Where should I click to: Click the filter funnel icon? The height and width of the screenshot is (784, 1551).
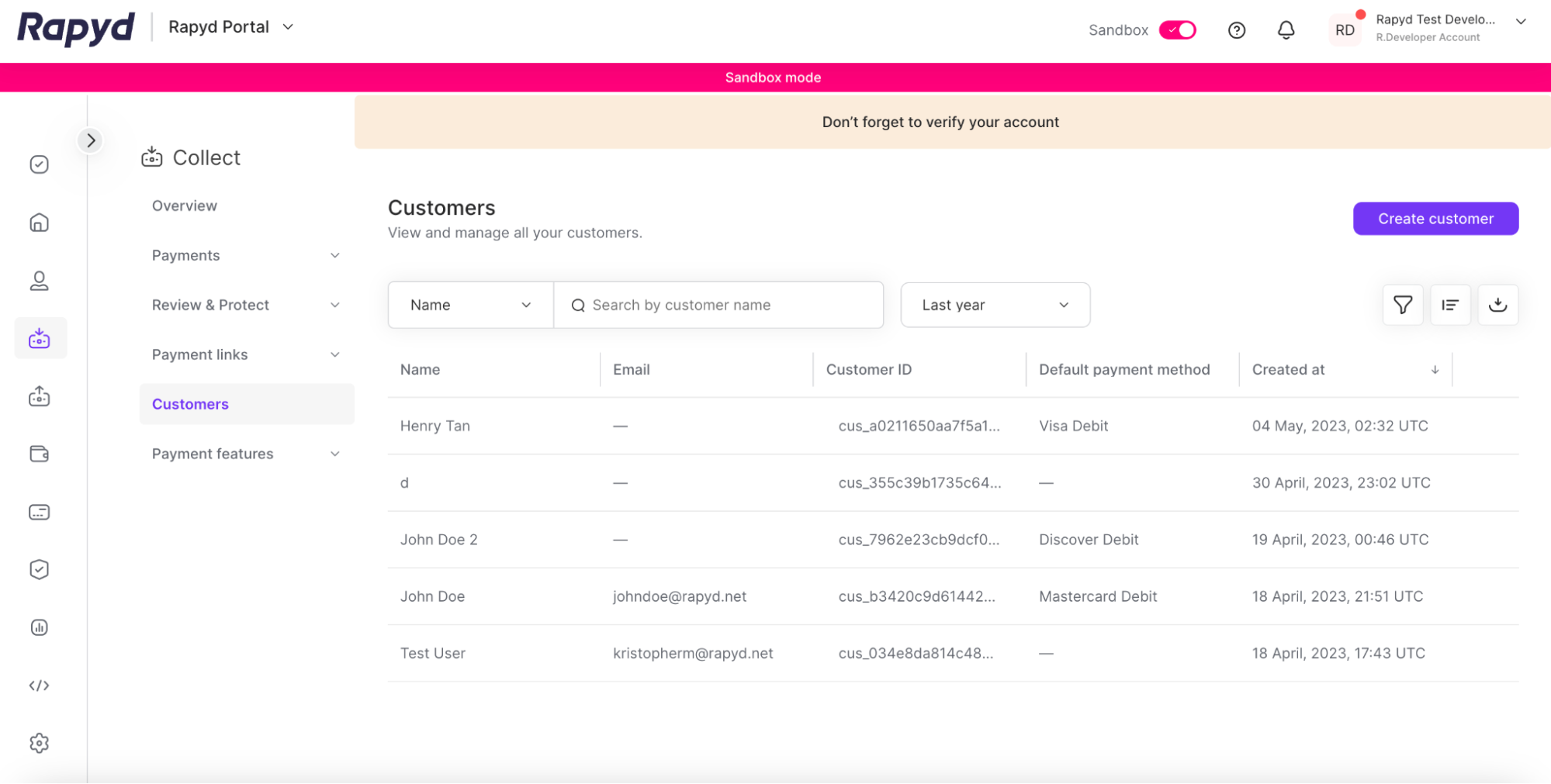tap(1402, 305)
